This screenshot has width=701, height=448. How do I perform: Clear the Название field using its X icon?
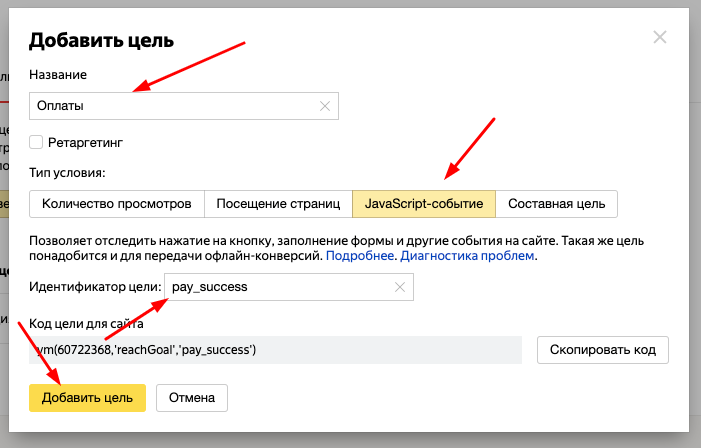click(325, 105)
